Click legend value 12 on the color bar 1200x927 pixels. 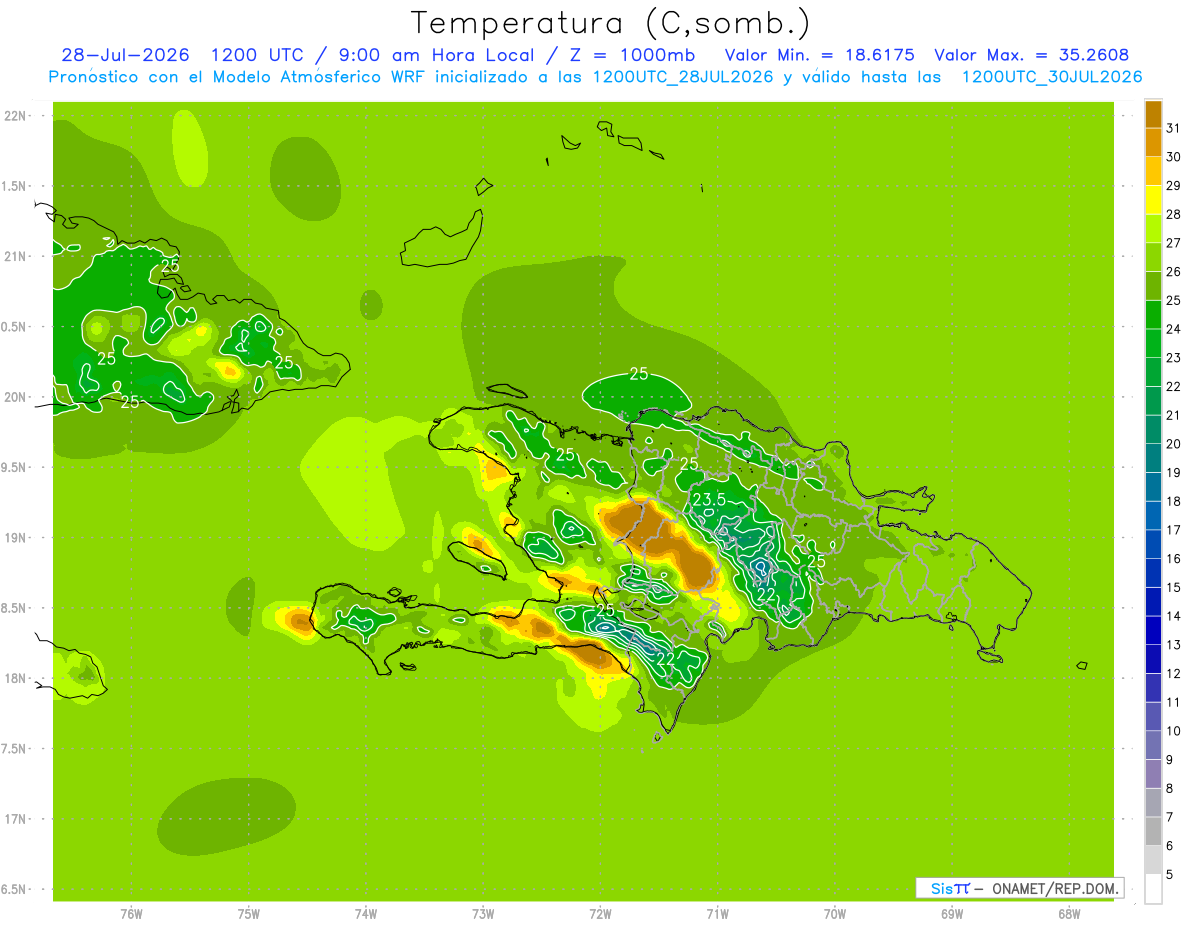(x=1173, y=673)
